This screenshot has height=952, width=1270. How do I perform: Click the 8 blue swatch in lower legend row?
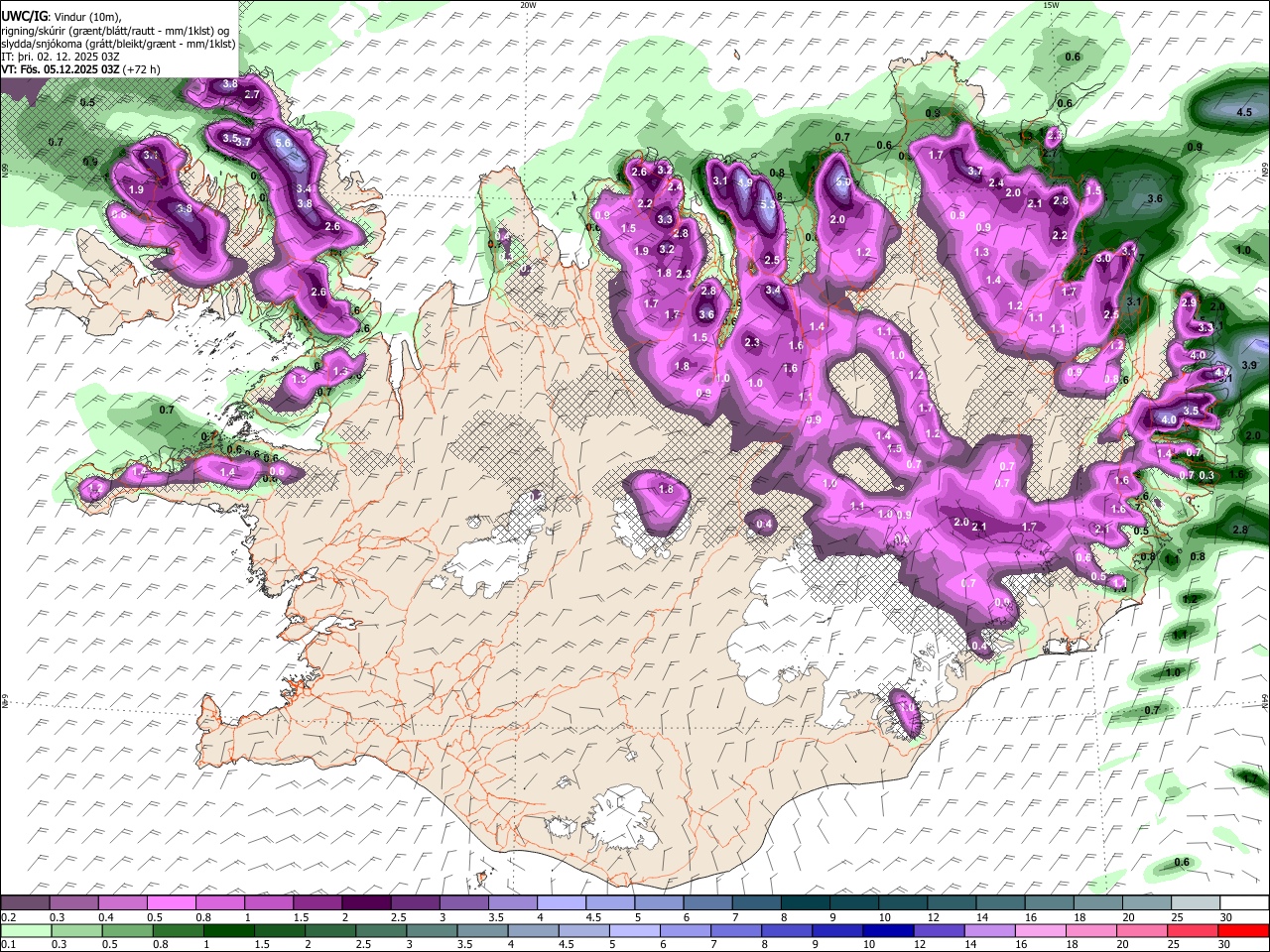[x=786, y=930]
